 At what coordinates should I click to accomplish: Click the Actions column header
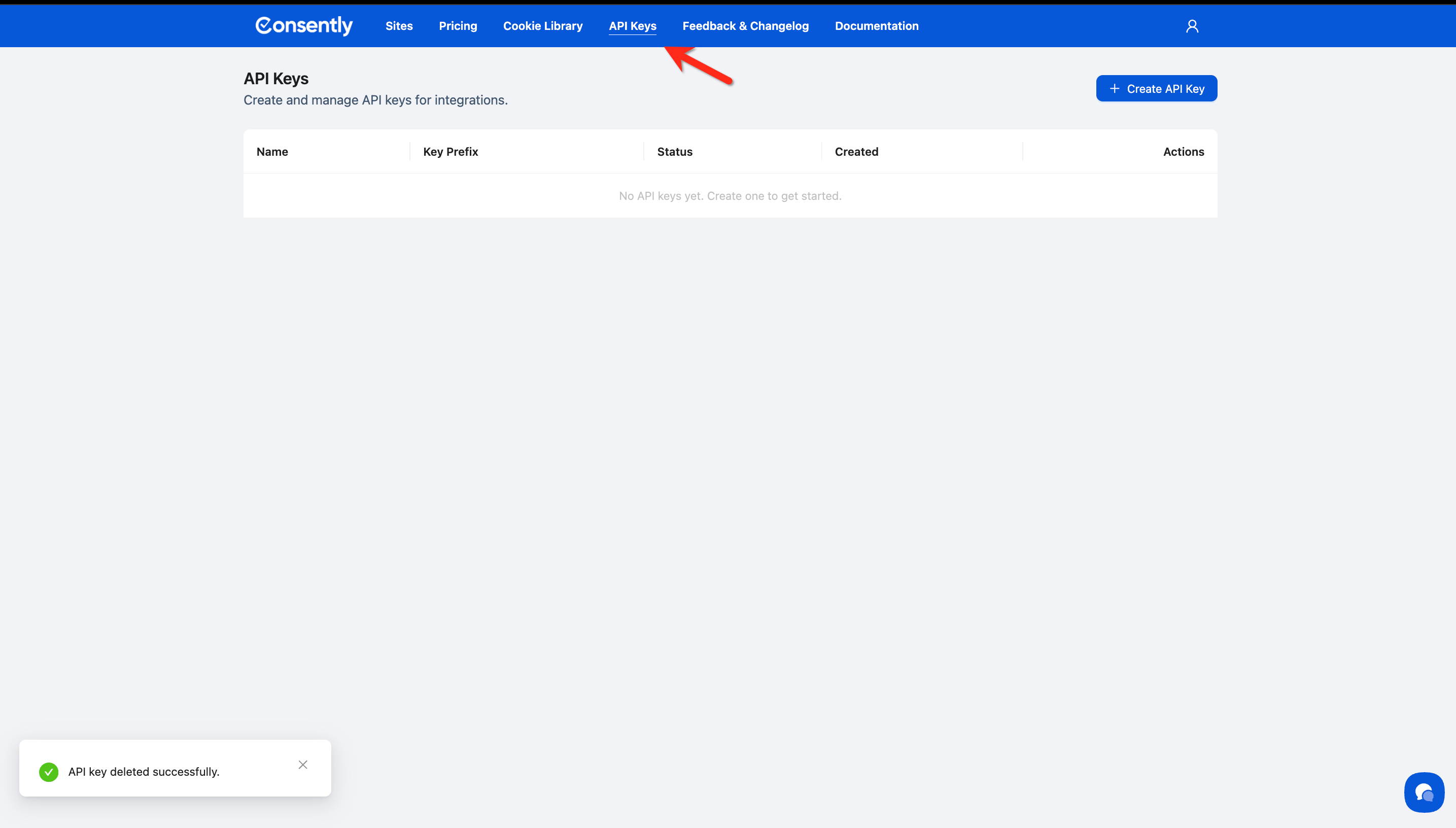[x=1183, y=152]
